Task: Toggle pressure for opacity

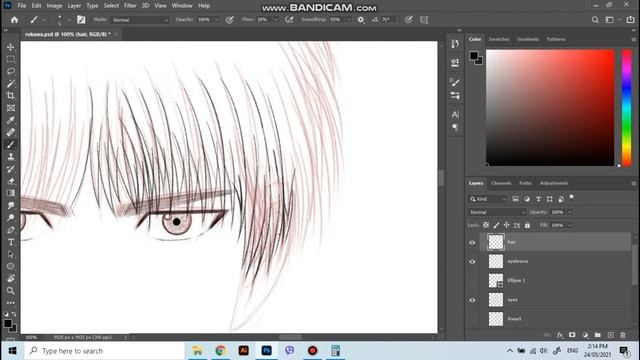Action: [230, 20]
